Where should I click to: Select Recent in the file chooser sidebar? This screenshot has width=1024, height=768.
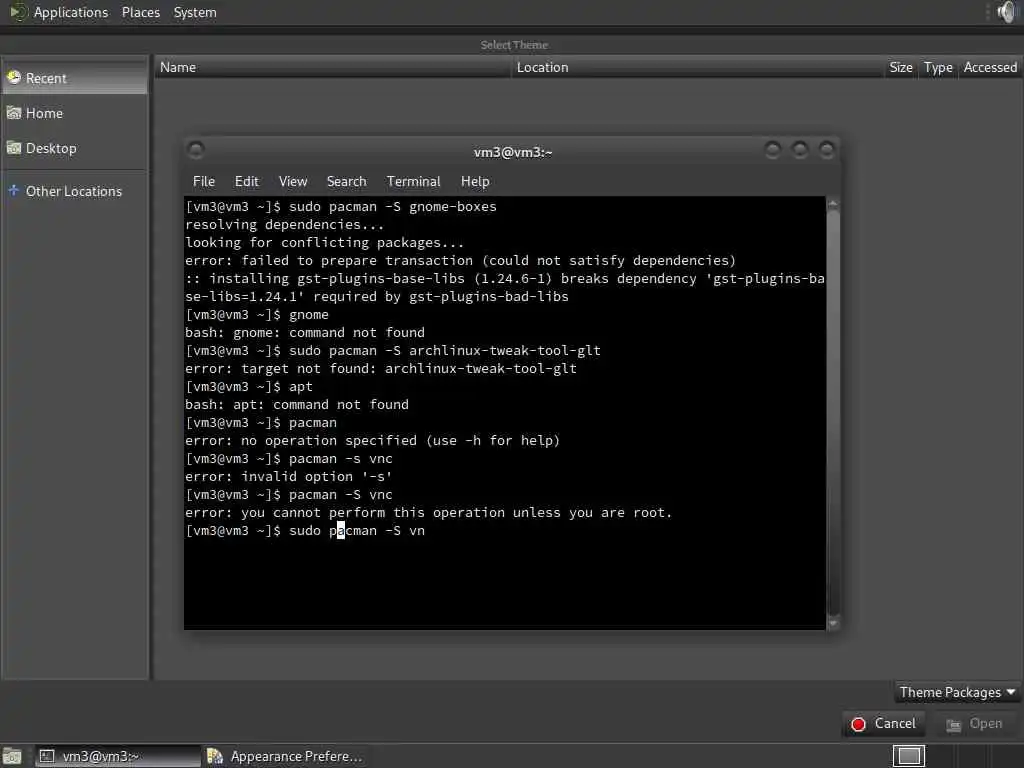tap(74, 78)
